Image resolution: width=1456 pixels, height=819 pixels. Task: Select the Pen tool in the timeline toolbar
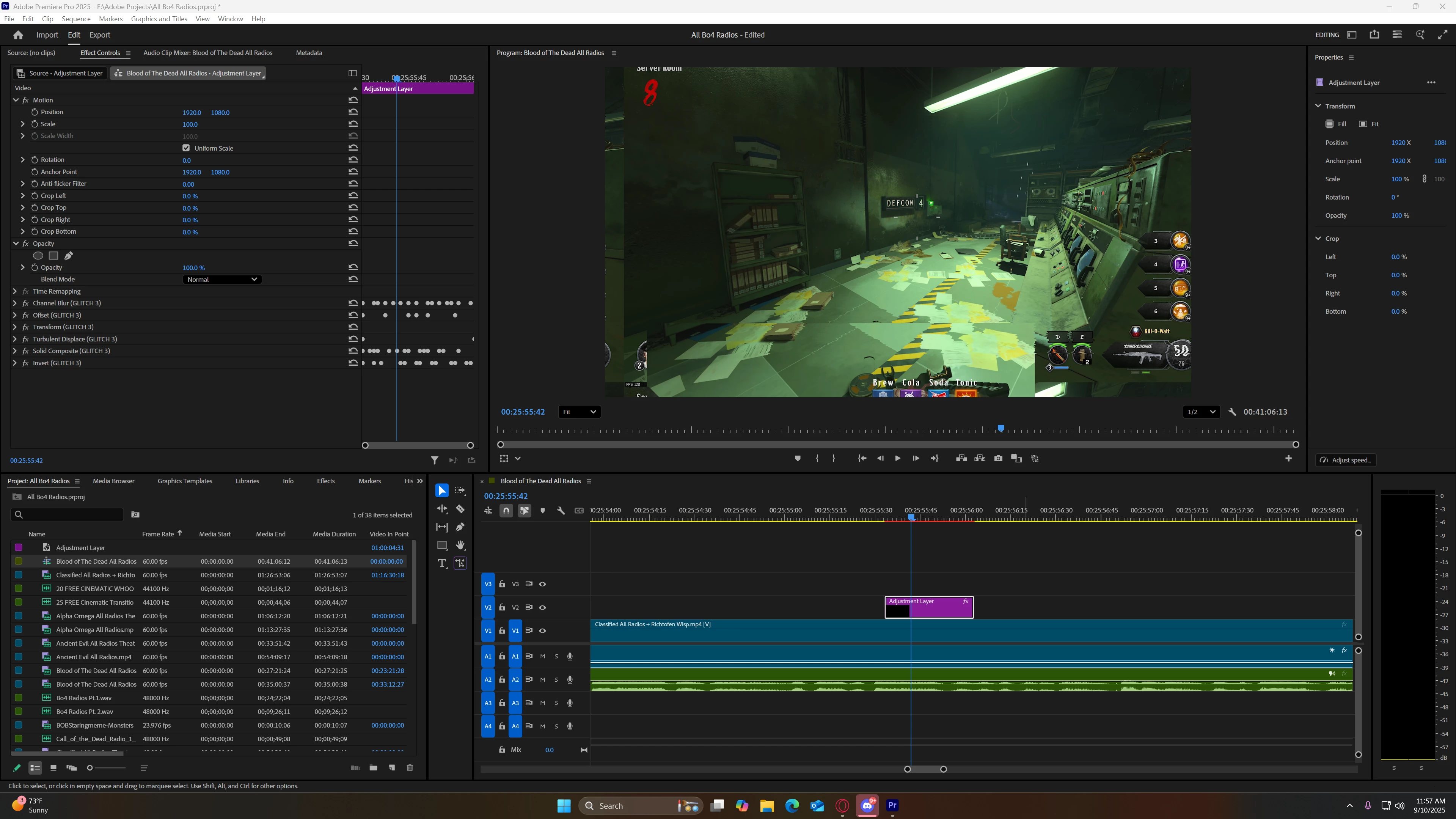[460, 527]
